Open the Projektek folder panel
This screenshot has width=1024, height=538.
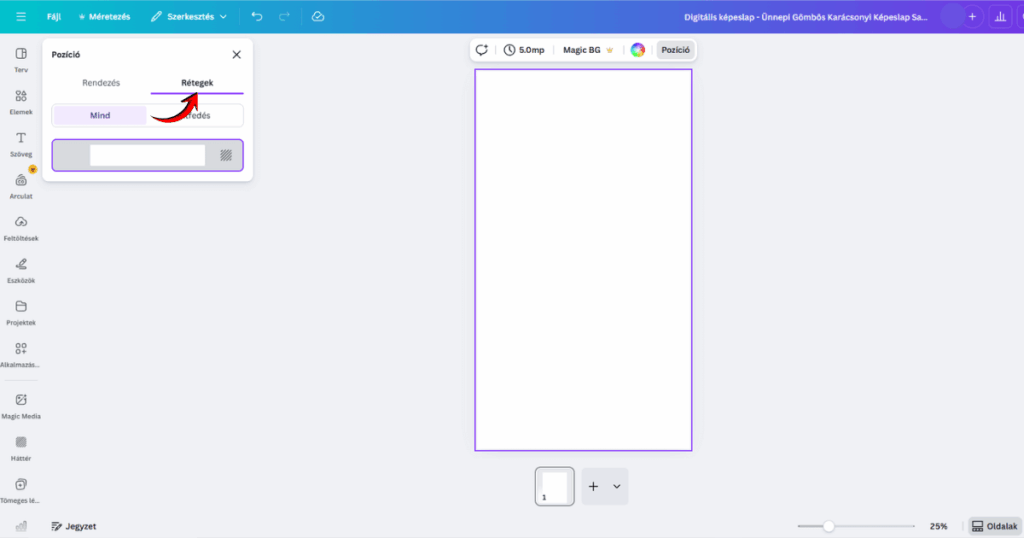click(21, 311)
